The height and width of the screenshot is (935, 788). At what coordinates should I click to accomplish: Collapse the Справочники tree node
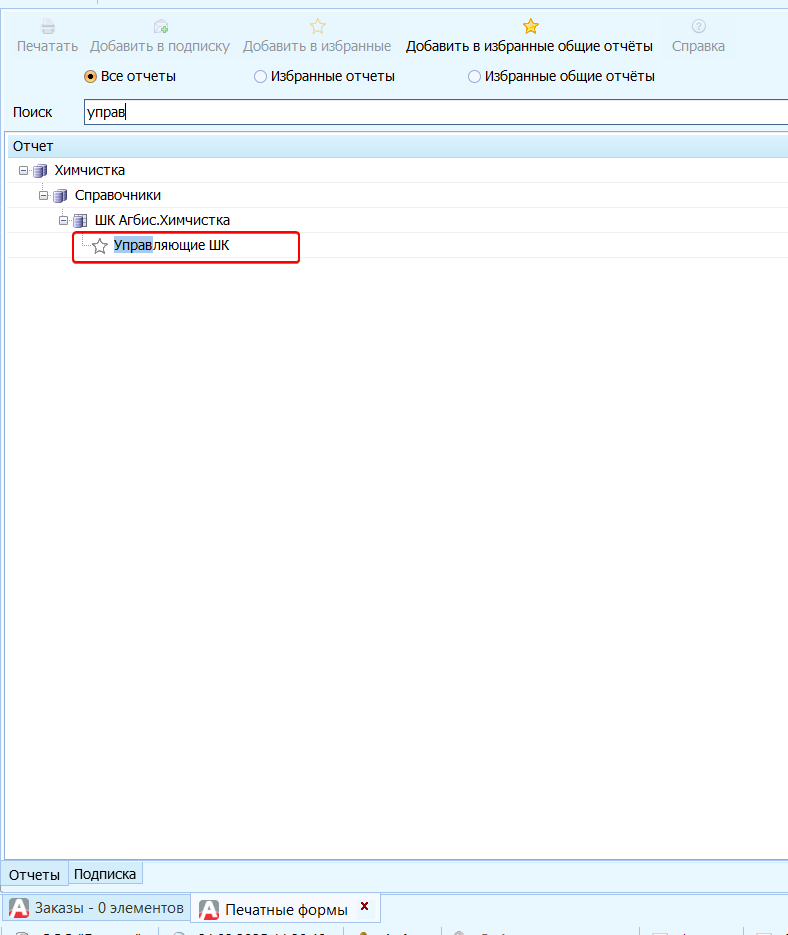[x=44, y=196]
